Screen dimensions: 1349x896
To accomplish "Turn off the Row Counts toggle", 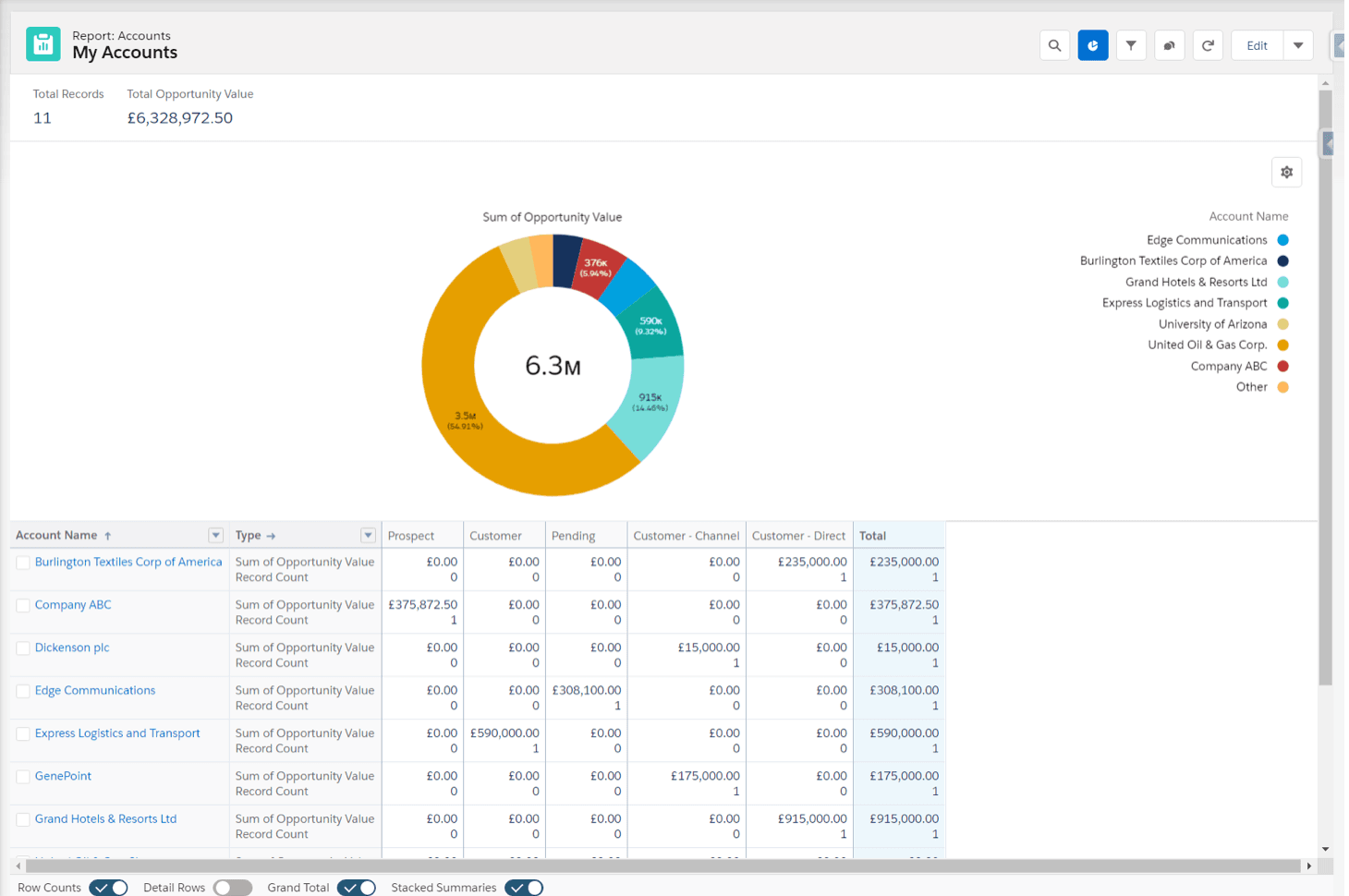I will pos(108,888).
